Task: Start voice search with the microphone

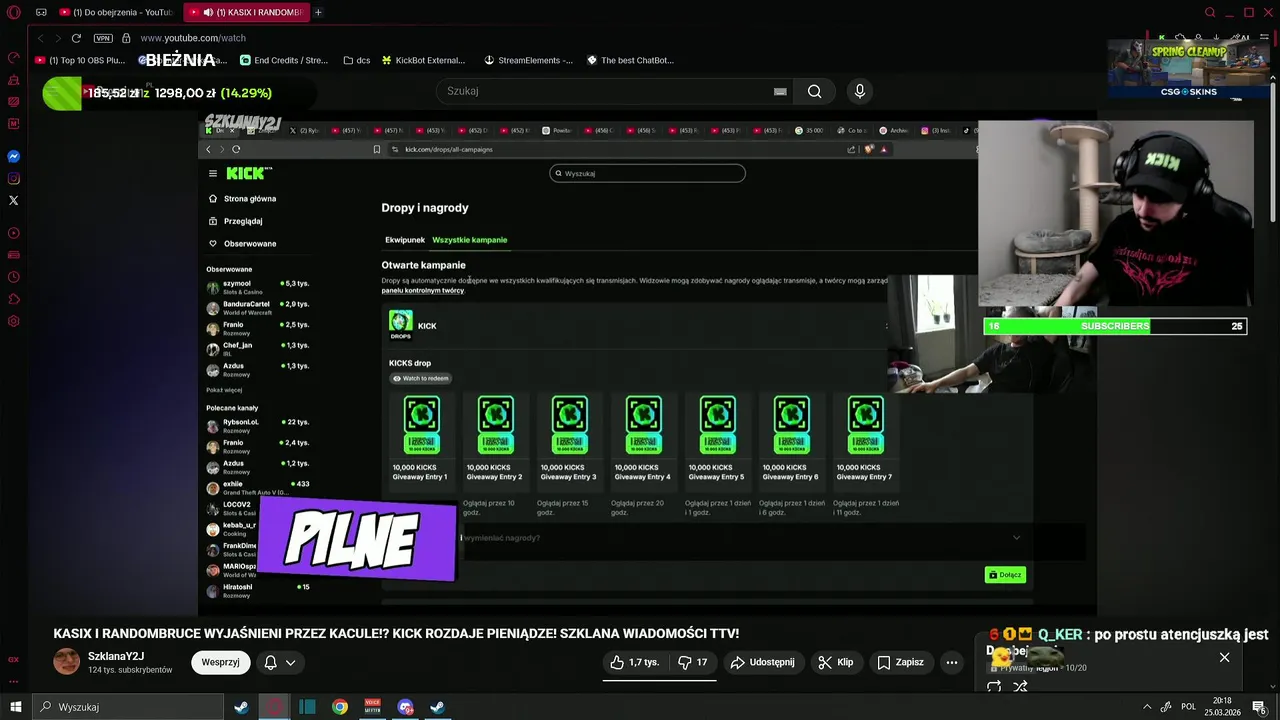Action: point(859,91)
